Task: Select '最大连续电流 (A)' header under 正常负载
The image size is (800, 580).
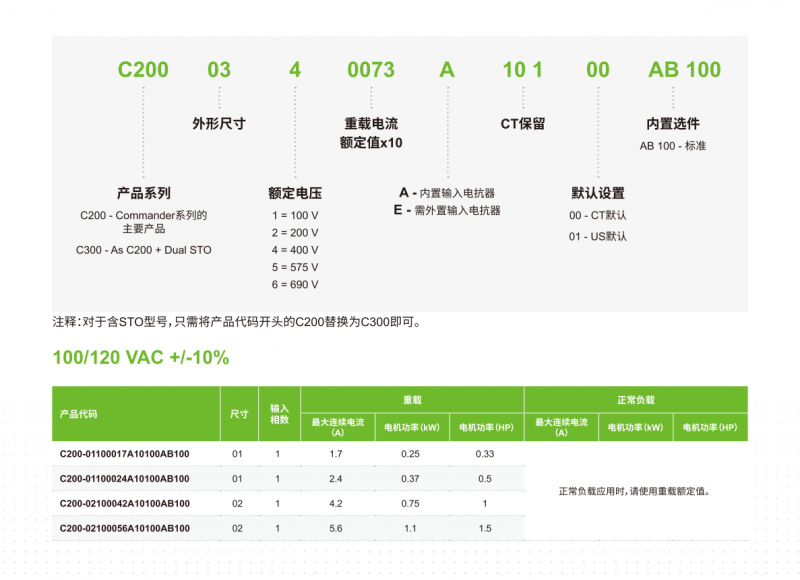Action: 561,427
